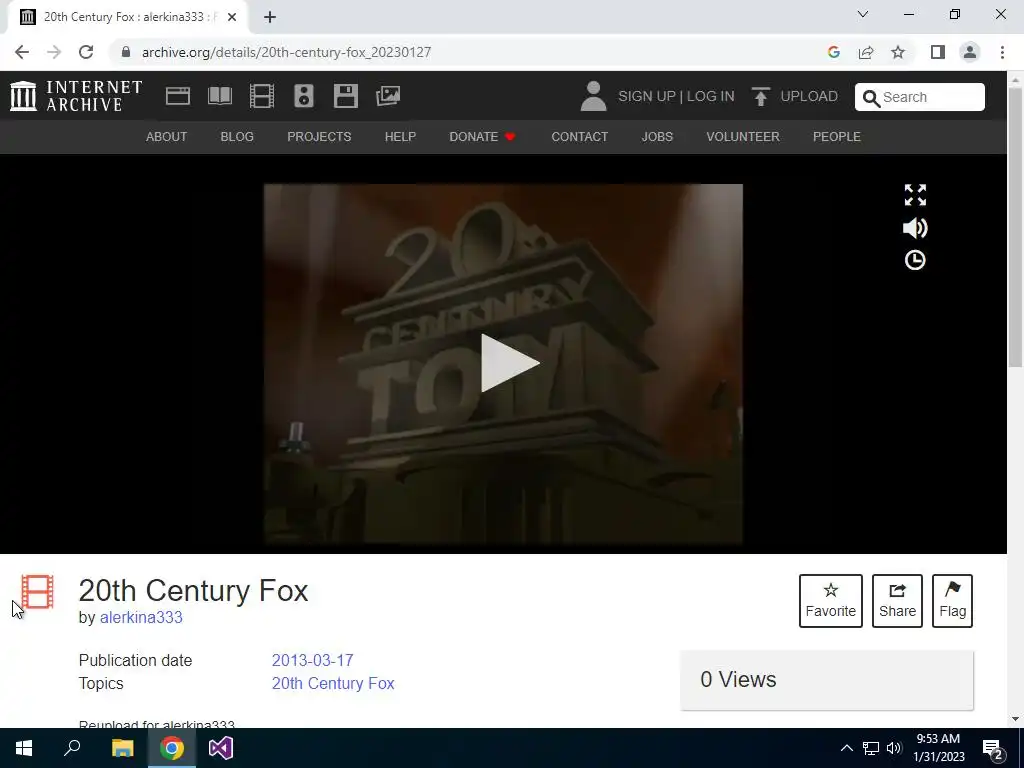Click the taskbar clock showing 9:53 AM
Screen dimensions: 1024x768
[938, 748]
